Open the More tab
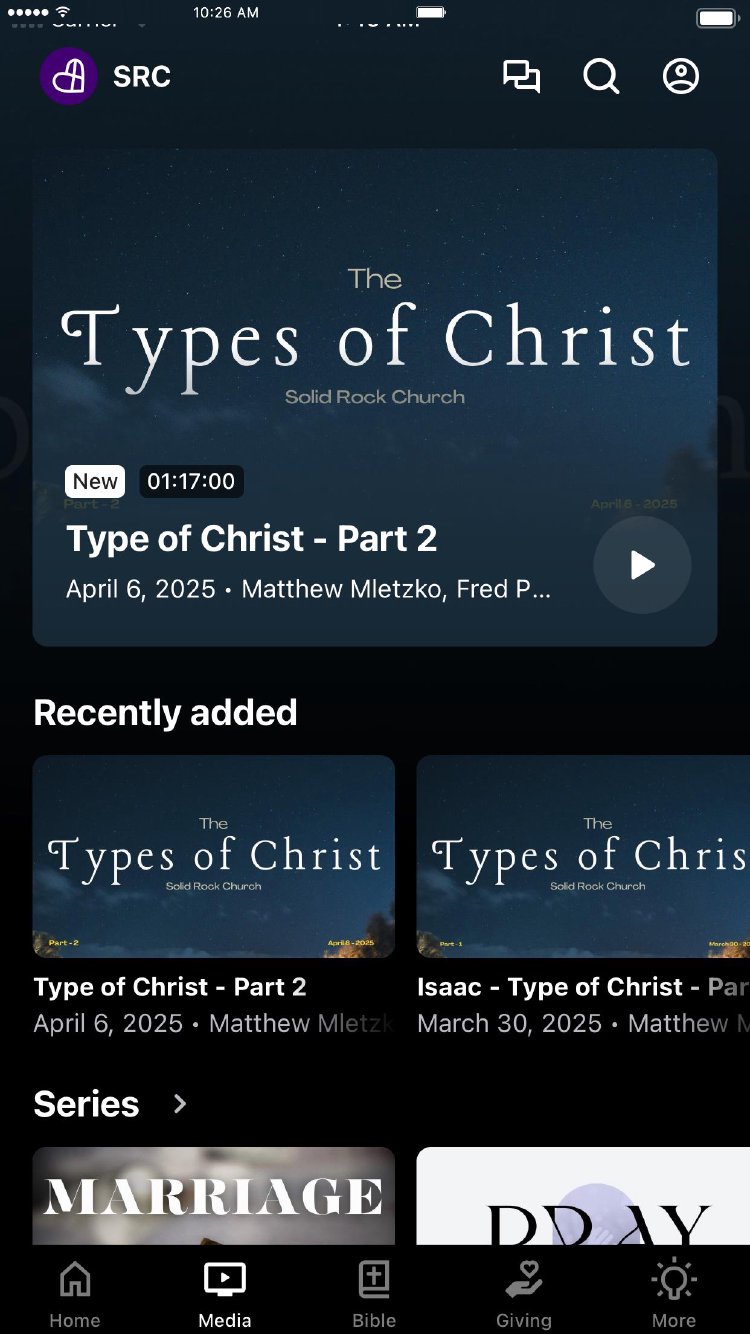The height and width of the screenshot is (1334, 750). 674,1294
